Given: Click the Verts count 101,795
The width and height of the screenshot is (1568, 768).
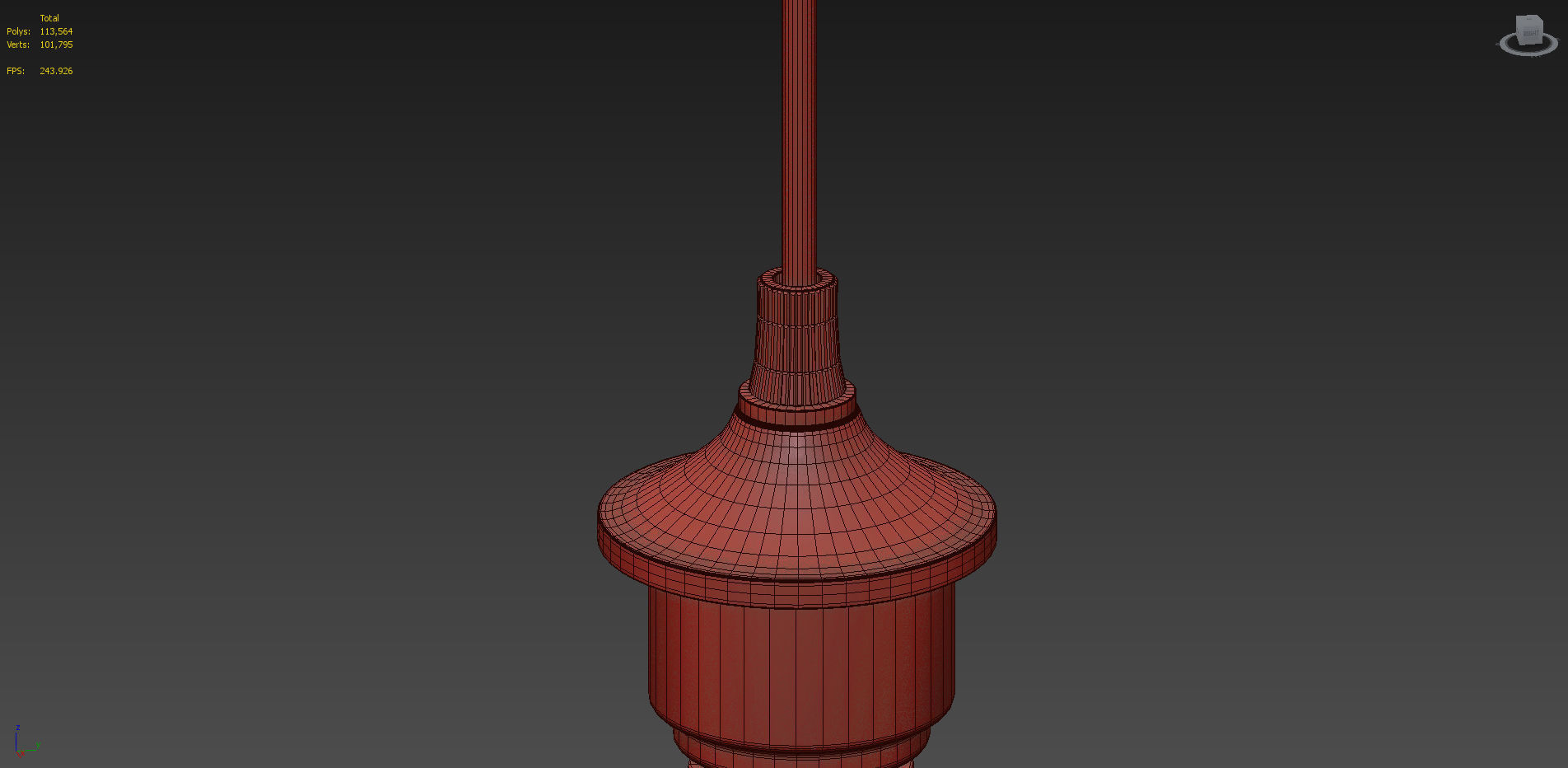Looking at the screenshot, I should (x=56, y=44).
